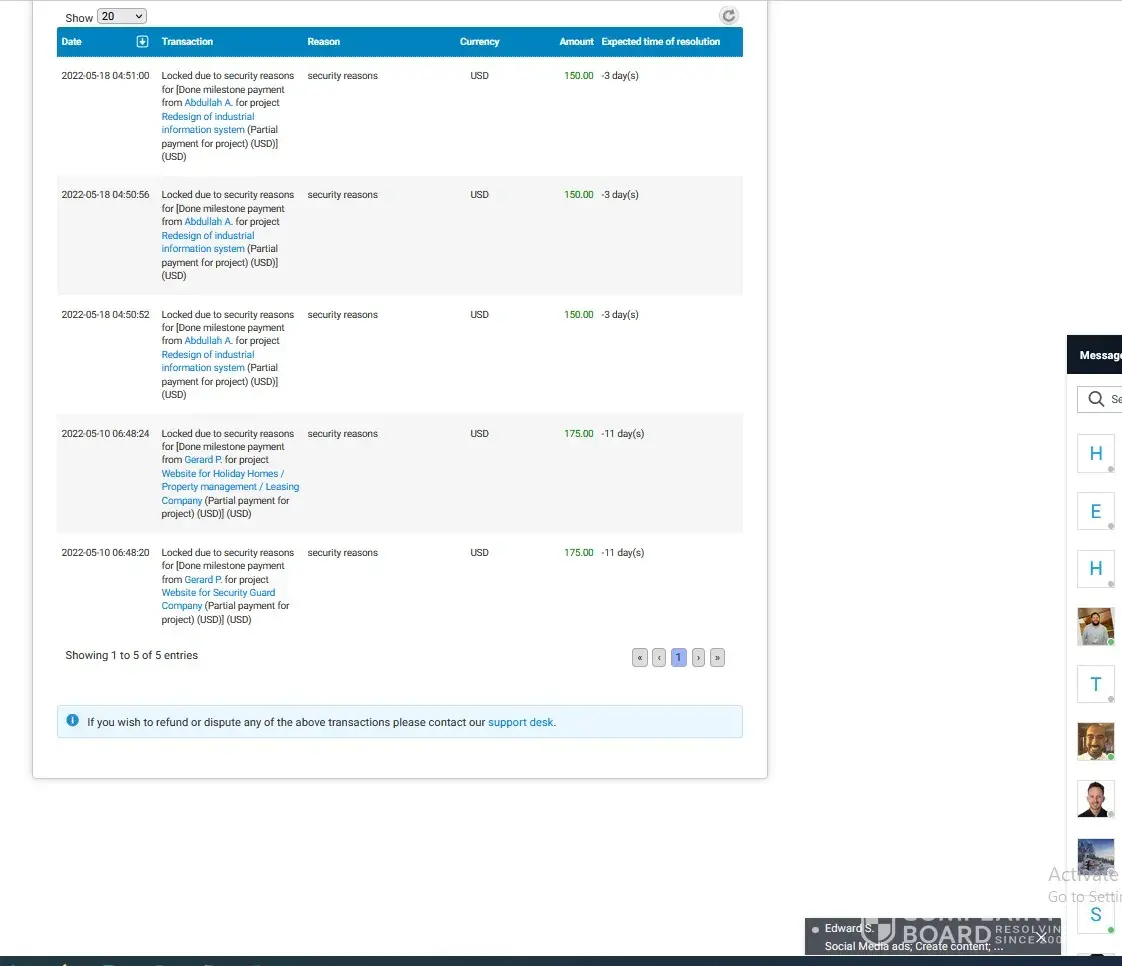Viewport: 1122px width, 966px height.
Task: Select page 1 in pagination
Action: pyautogui.click(x=678, y=658)
